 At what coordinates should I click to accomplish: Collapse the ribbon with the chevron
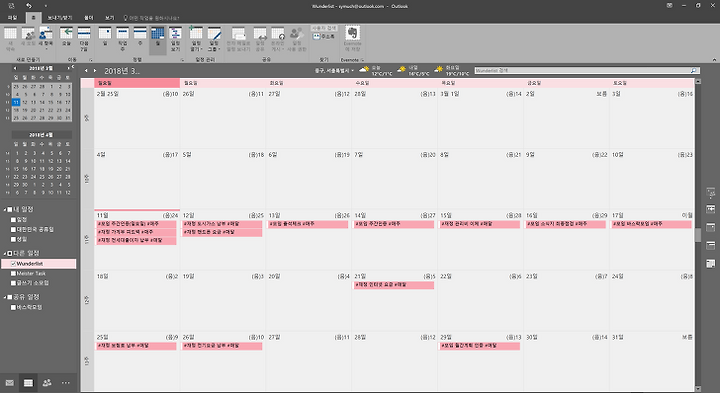[x=714, y=60]
